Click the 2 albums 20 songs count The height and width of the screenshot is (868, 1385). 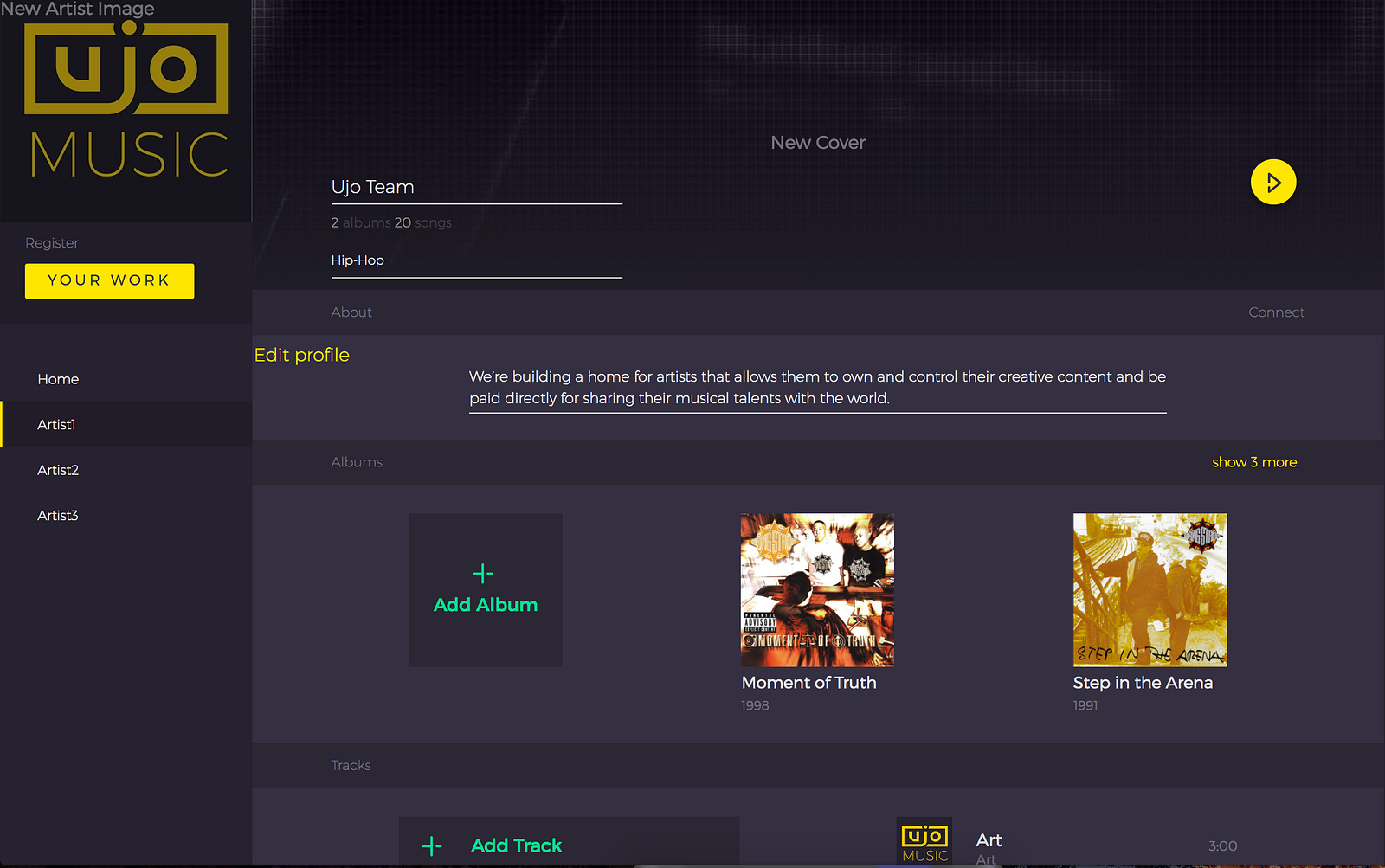(x=391, y=222)
